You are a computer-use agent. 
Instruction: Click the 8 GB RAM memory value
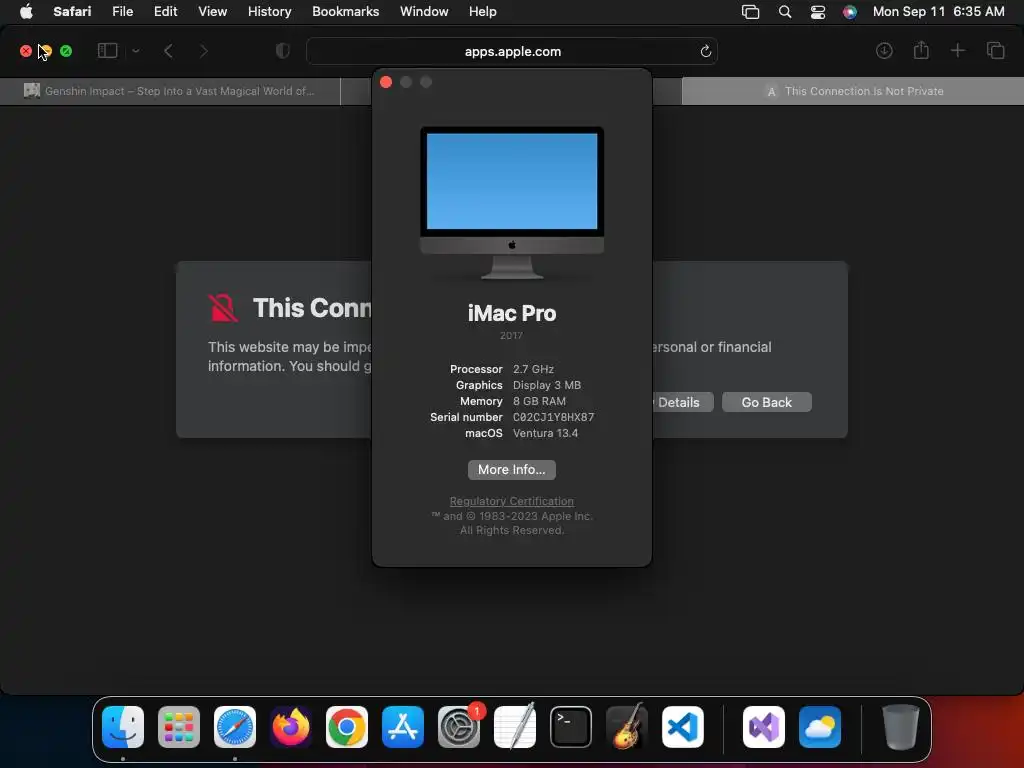539,401
